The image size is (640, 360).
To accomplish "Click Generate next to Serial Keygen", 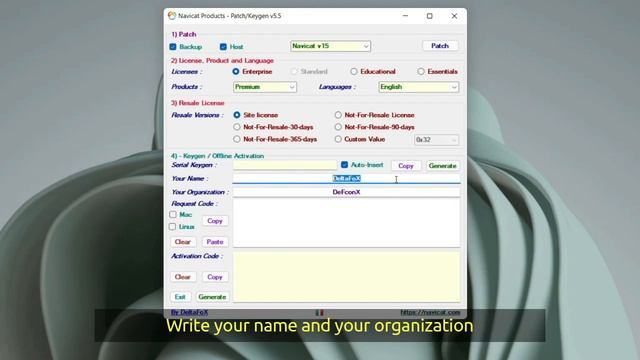I will 442,166.
